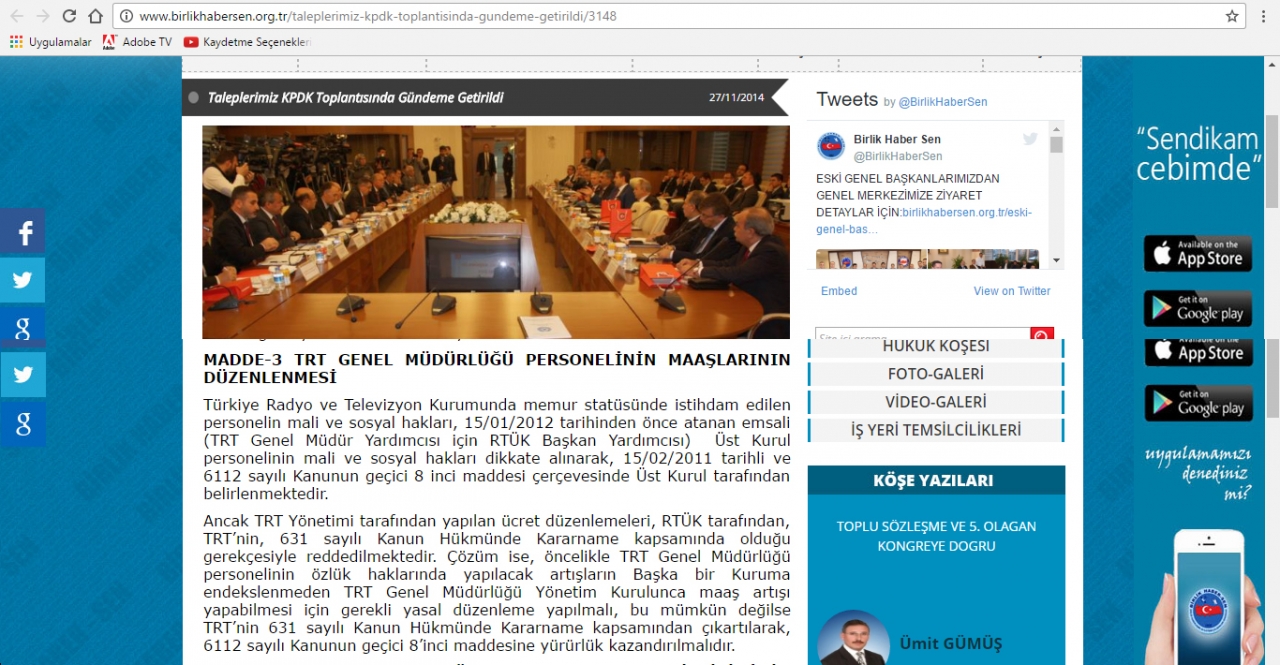The width and height of the screenshot is (1280, 665).
Task: Open the FOTO-GALERİ menu item
Action: coord(936,374)
